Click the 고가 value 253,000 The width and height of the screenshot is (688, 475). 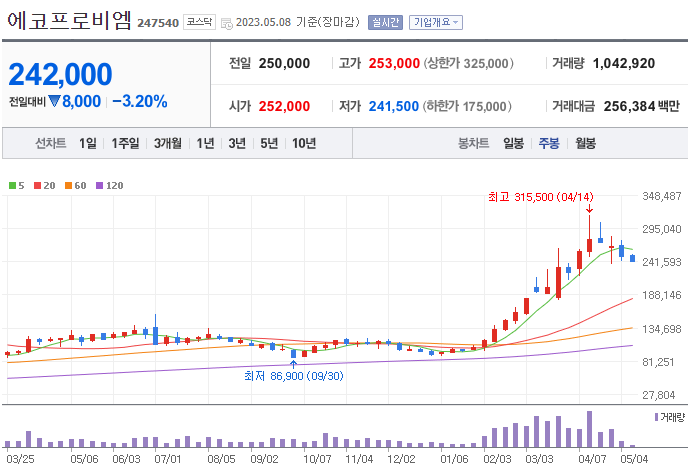(394, 64)
